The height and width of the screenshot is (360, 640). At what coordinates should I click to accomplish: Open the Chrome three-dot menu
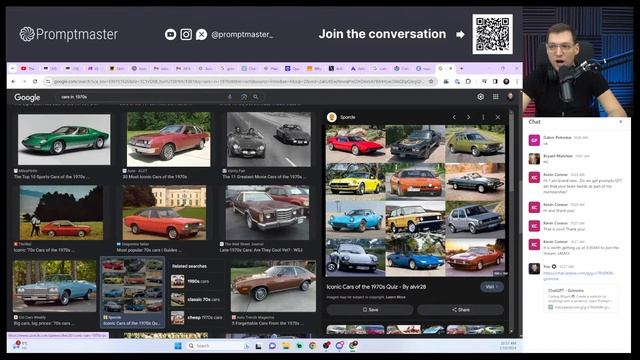click(x=517, y=82)
